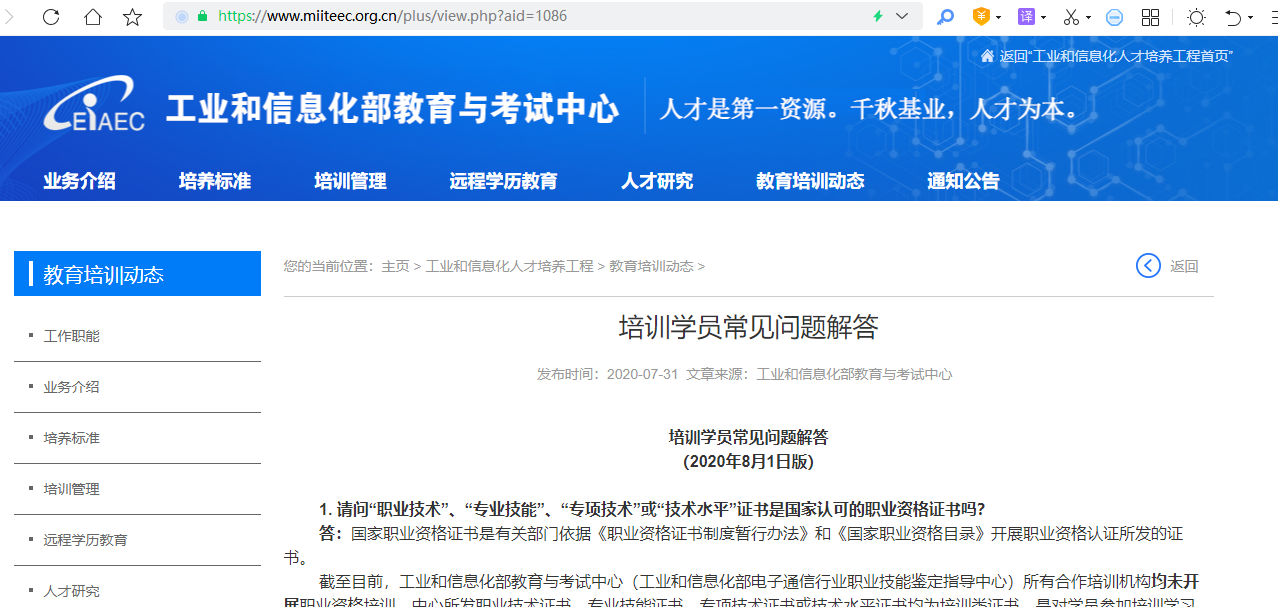Open the four-square extensions grid icon
Image resolution: width=1278 pixels, height=607 pixels.
(1150, 17)
